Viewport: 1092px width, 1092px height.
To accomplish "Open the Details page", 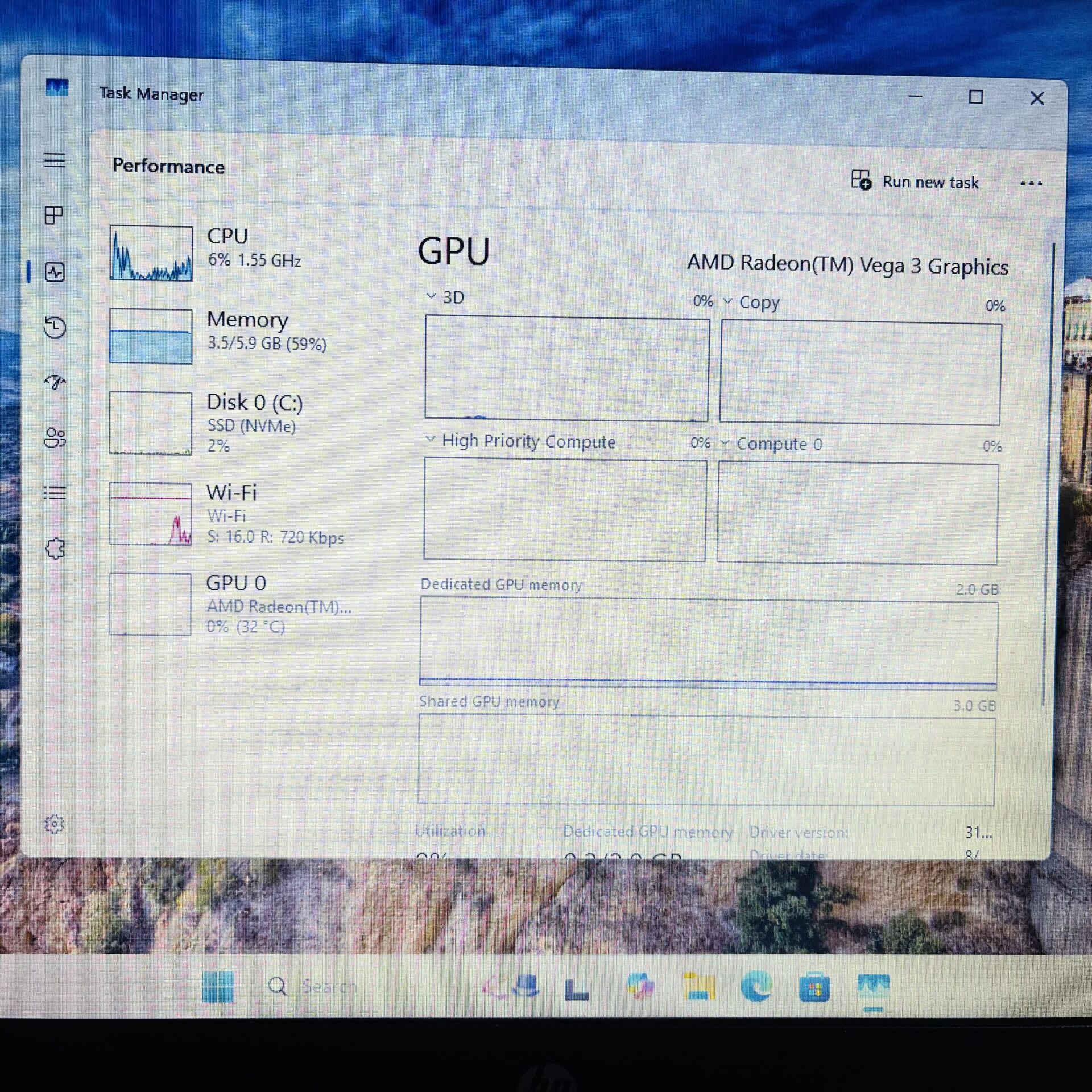I will point(55,493).
